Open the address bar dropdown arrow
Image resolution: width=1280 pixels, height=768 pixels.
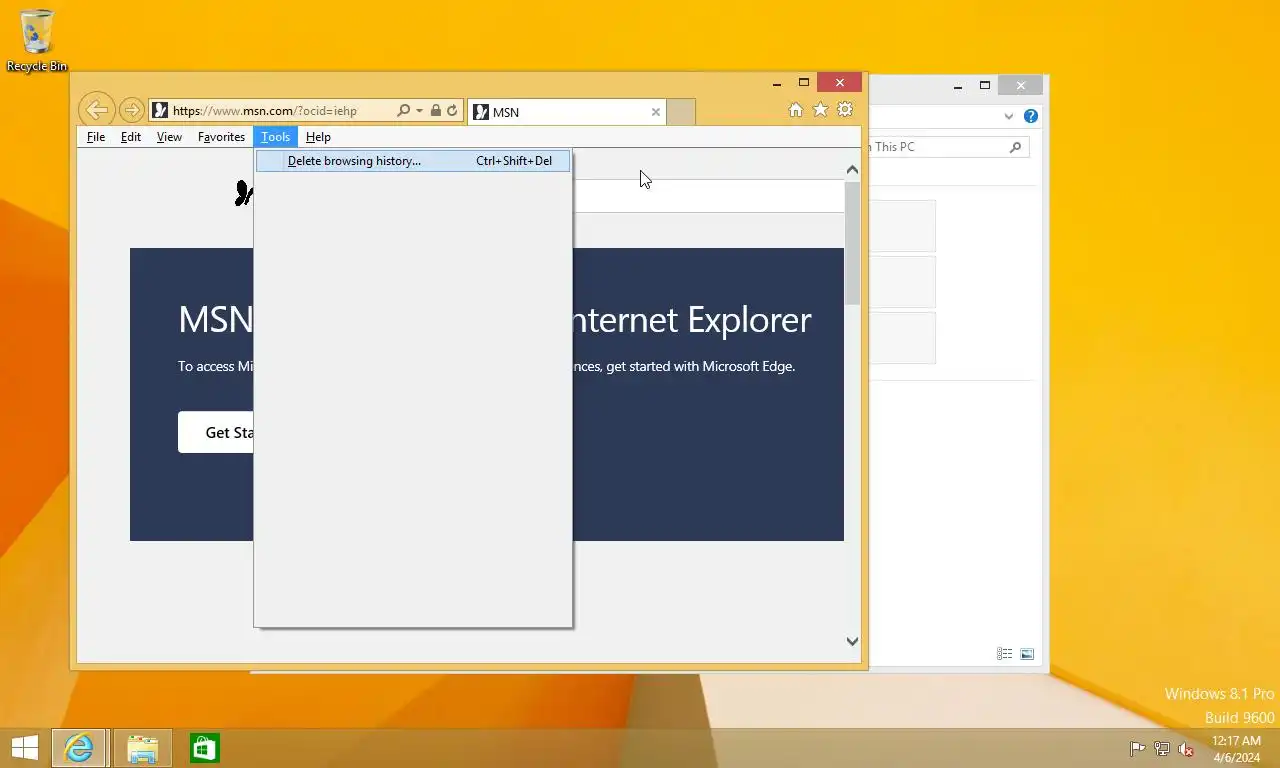[x=419, y=111]
